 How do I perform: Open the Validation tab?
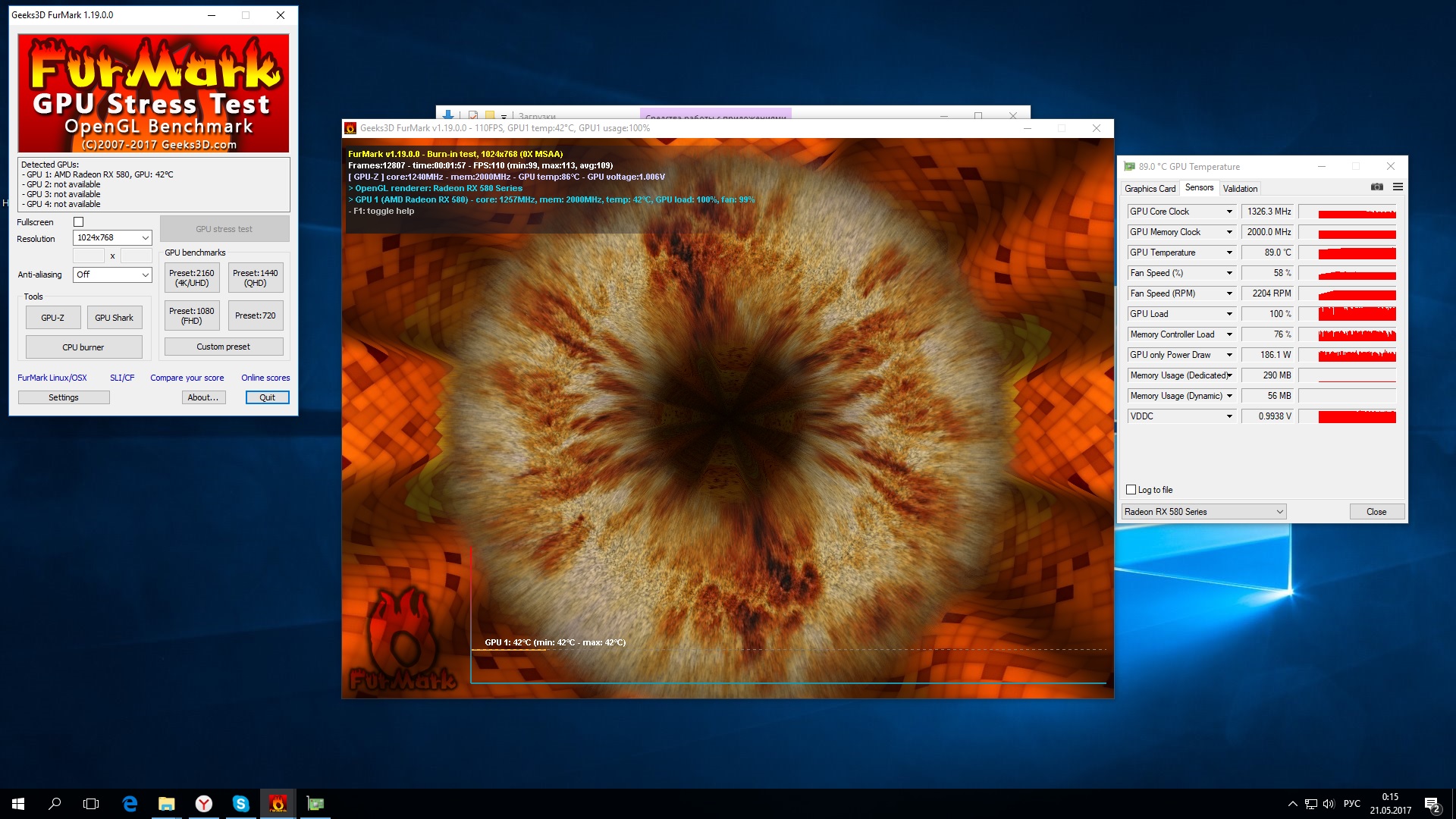1240,189
